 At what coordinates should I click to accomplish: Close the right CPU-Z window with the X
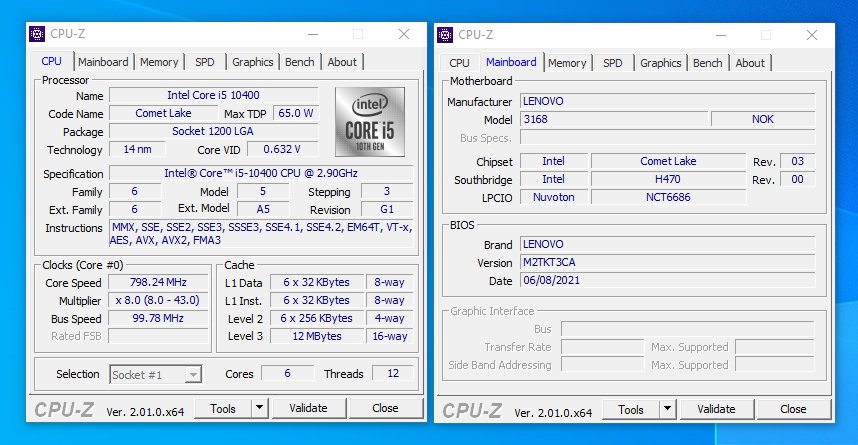[x=812, y=35]
